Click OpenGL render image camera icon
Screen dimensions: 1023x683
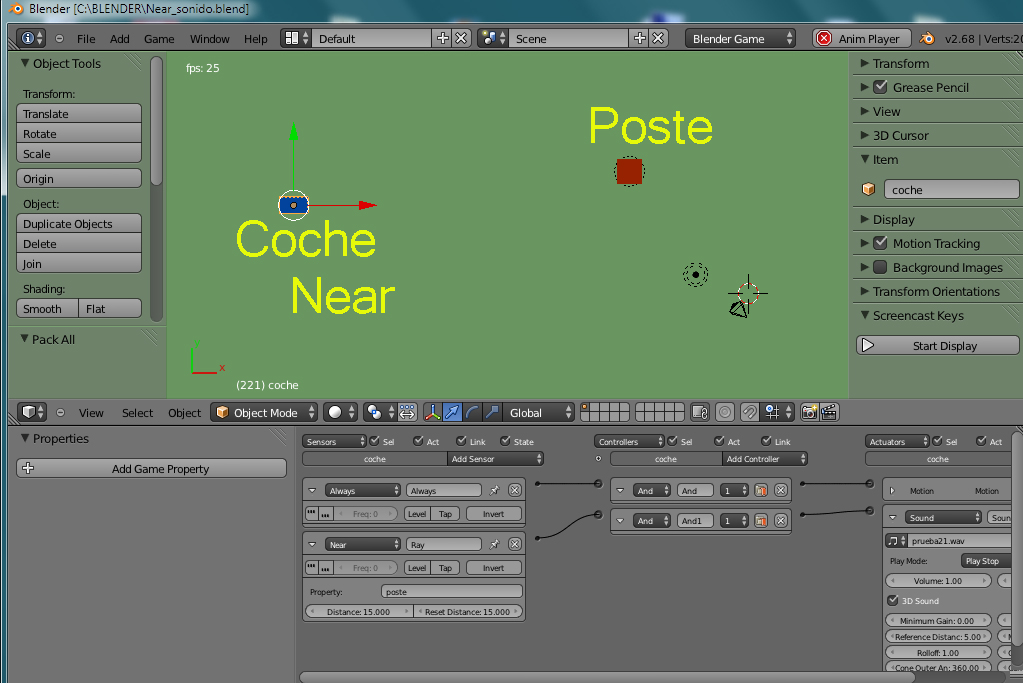(x=809, y=412)
